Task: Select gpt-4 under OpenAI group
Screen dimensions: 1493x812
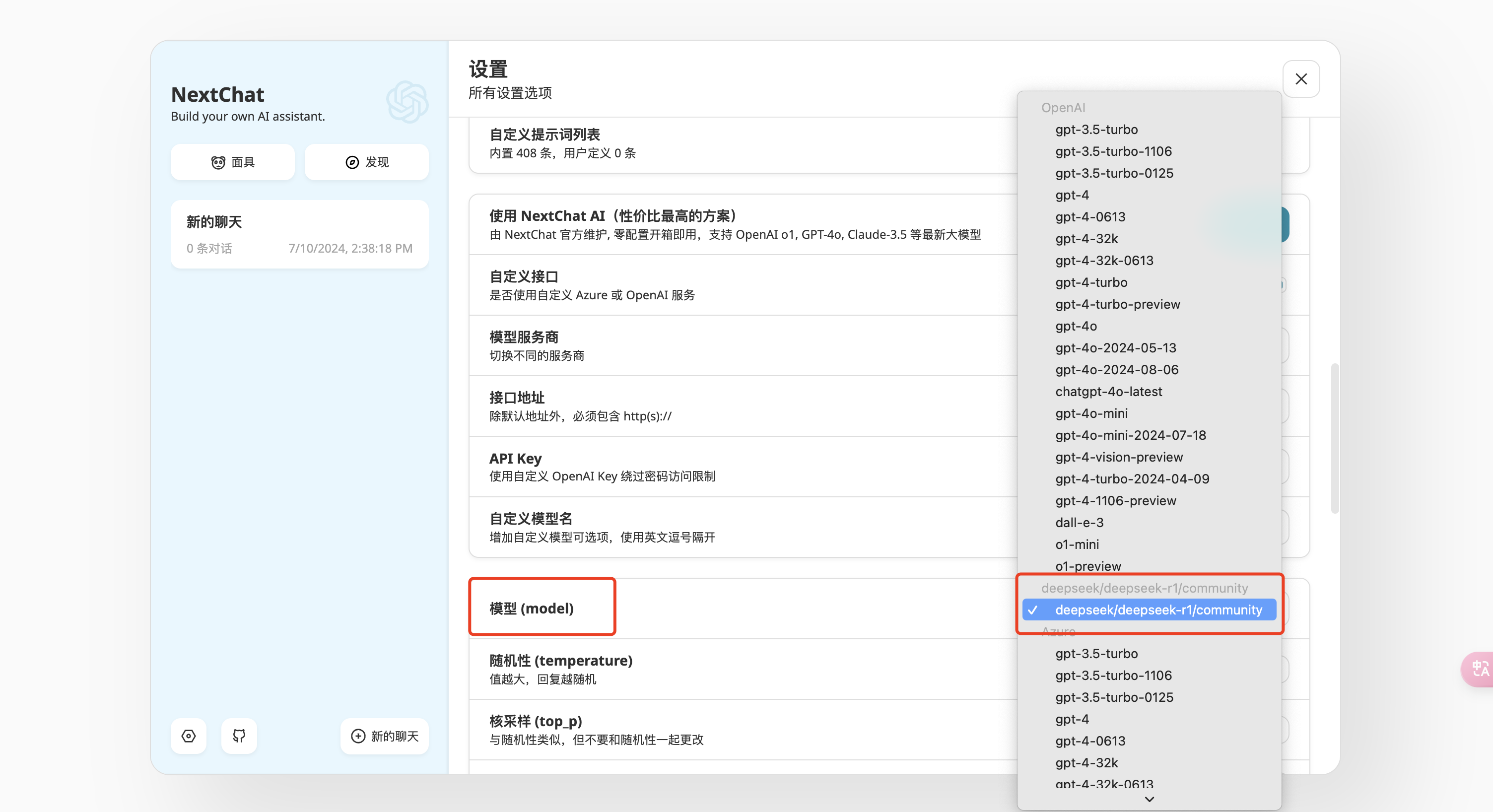Action: [x=1150, y=195]
